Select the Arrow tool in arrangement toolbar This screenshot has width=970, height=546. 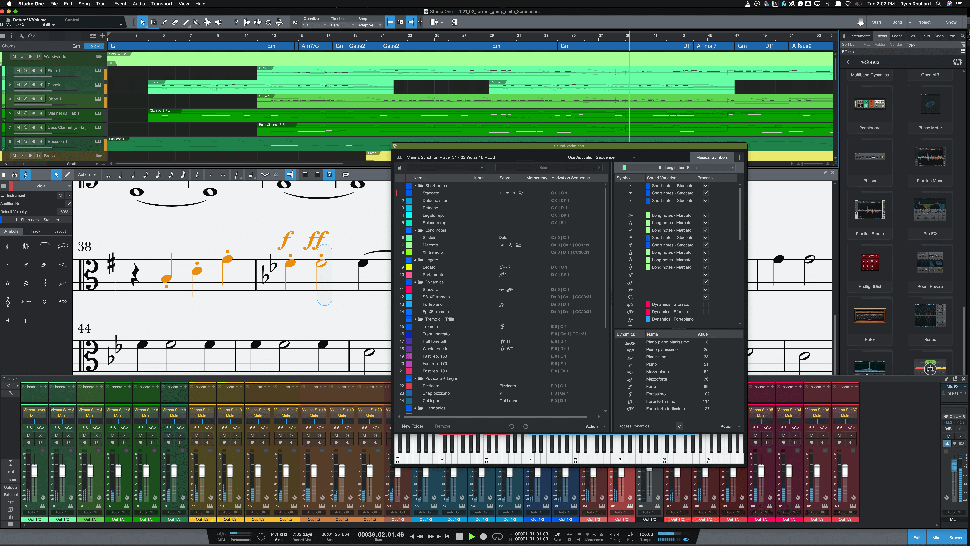(141, 21)
